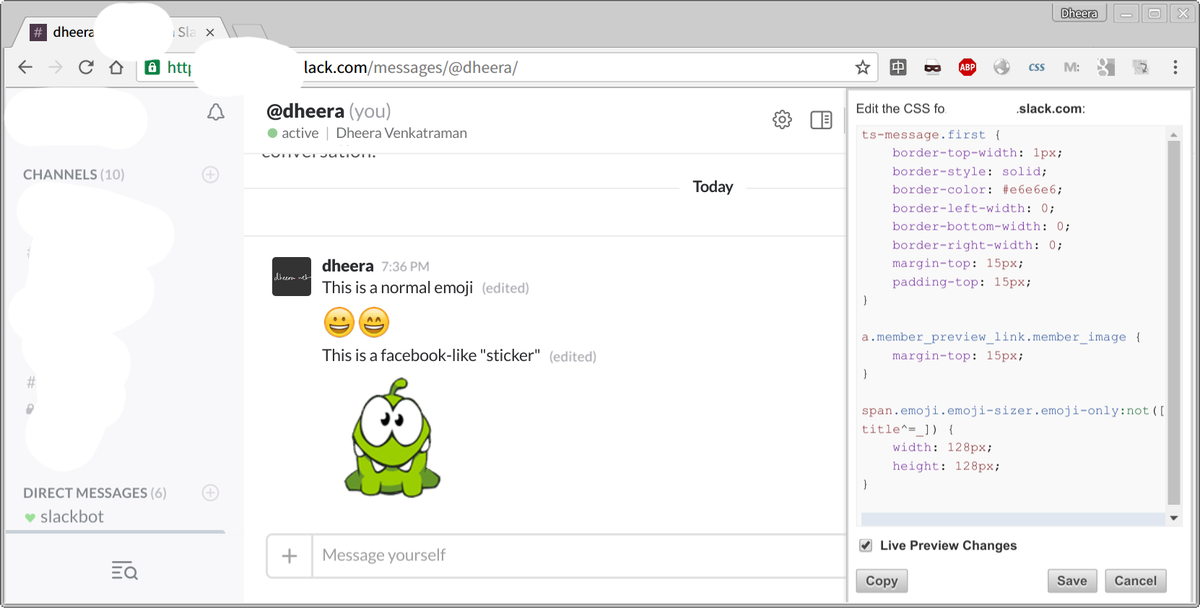The width and height of the screenshot is (1200, 608).
Task: Reload the page
Action: [x=86, y=68]
